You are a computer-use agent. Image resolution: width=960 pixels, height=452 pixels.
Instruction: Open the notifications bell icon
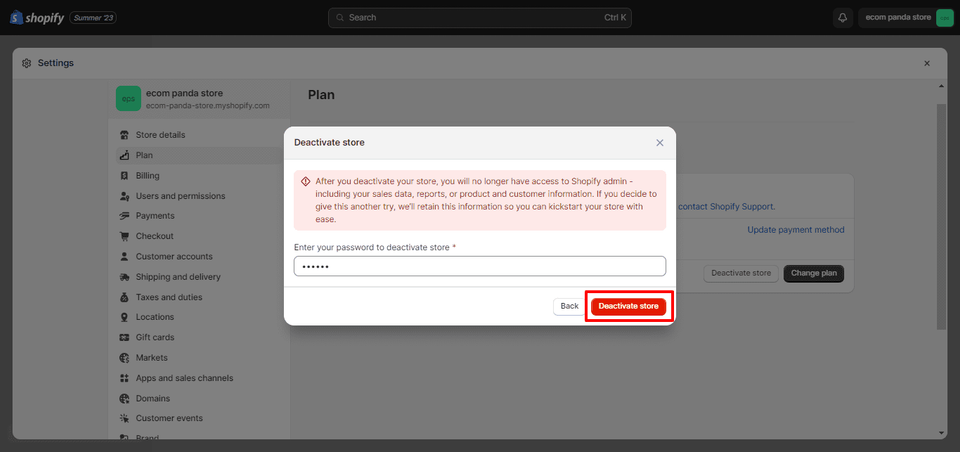point(843,18)
